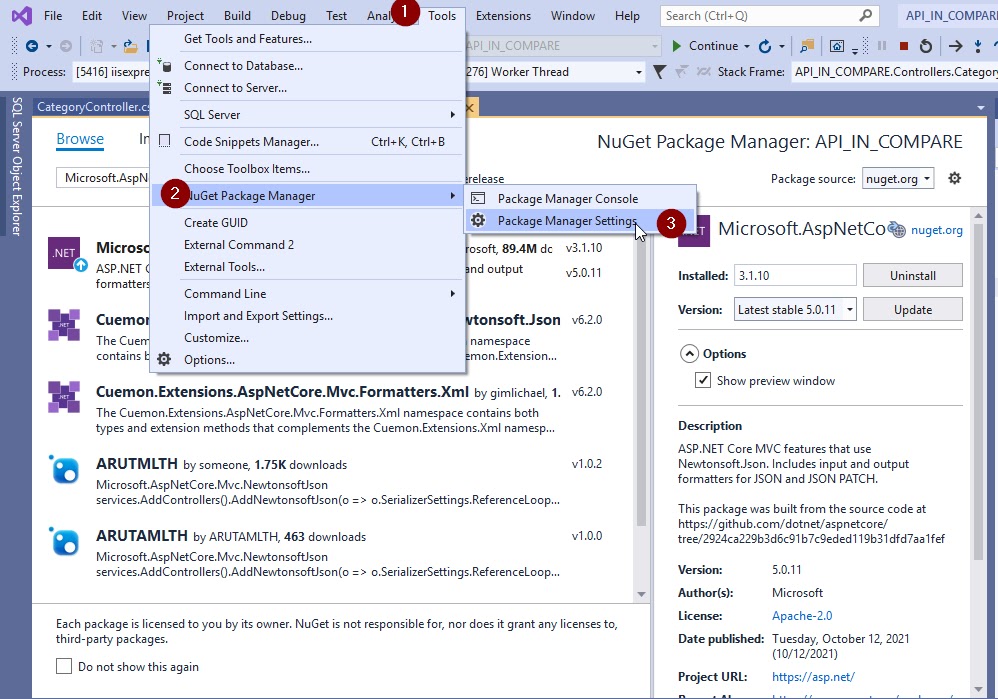Click the Navigate Backward arrow icon
Viewport: 998px width, 699px height.
coord(31,46)
